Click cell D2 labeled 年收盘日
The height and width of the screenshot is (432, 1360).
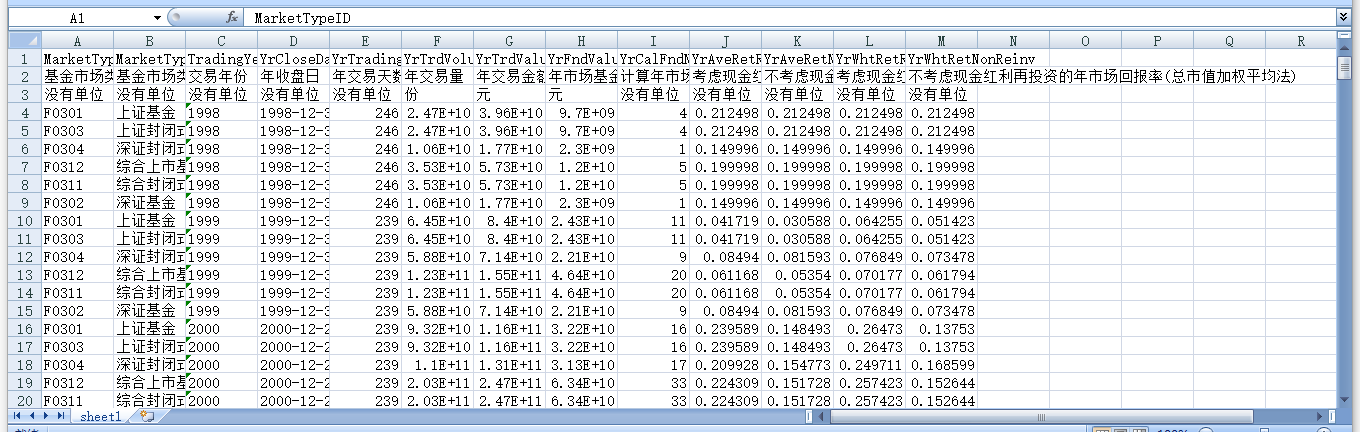pyautogui.click(x=293, y=77)
